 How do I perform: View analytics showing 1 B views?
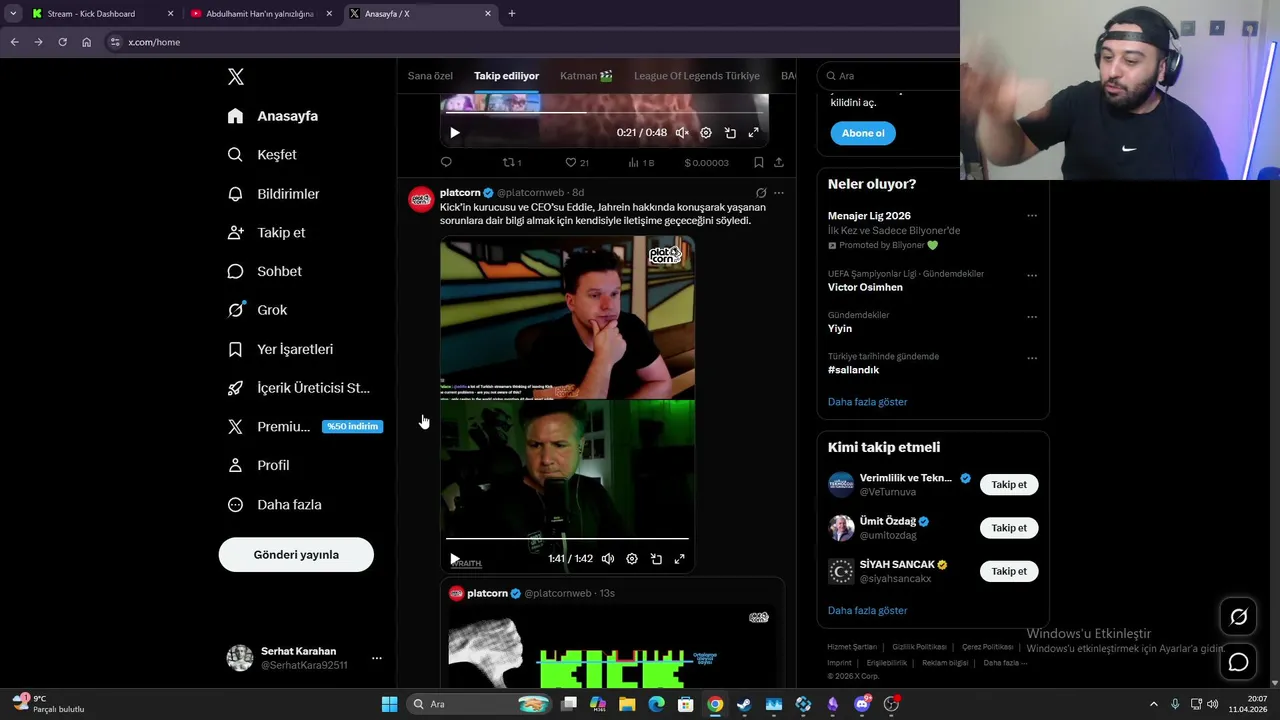641,162
